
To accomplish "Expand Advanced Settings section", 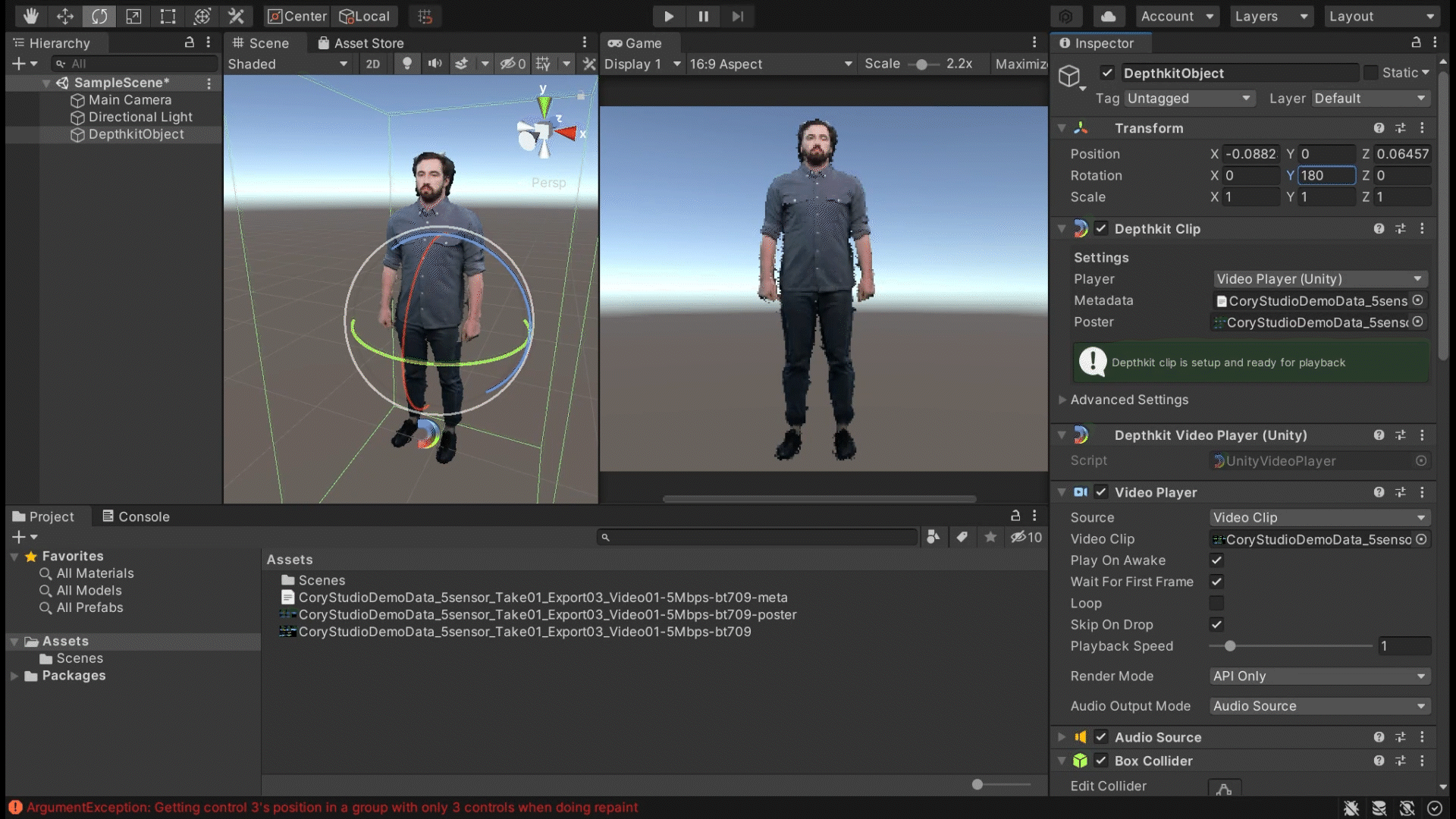I will (1128, 400).
